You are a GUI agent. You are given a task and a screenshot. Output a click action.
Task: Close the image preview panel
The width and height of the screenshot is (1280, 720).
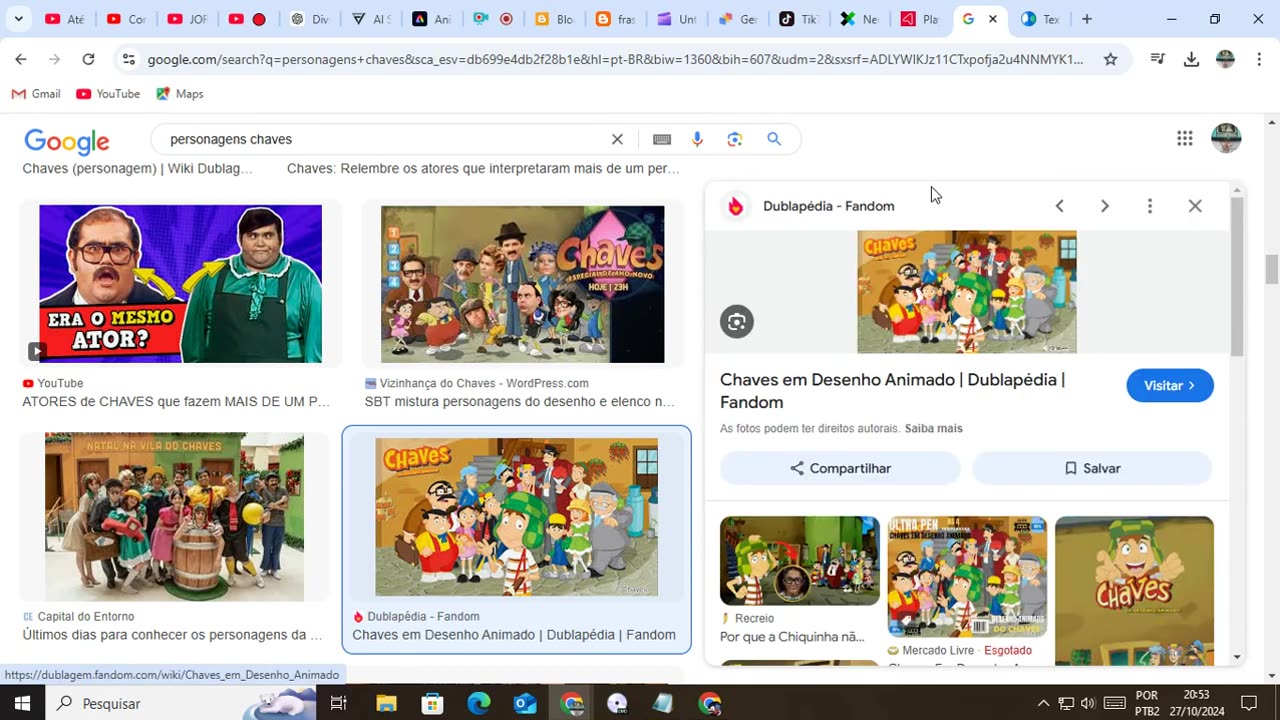(x=1195, y=206)
